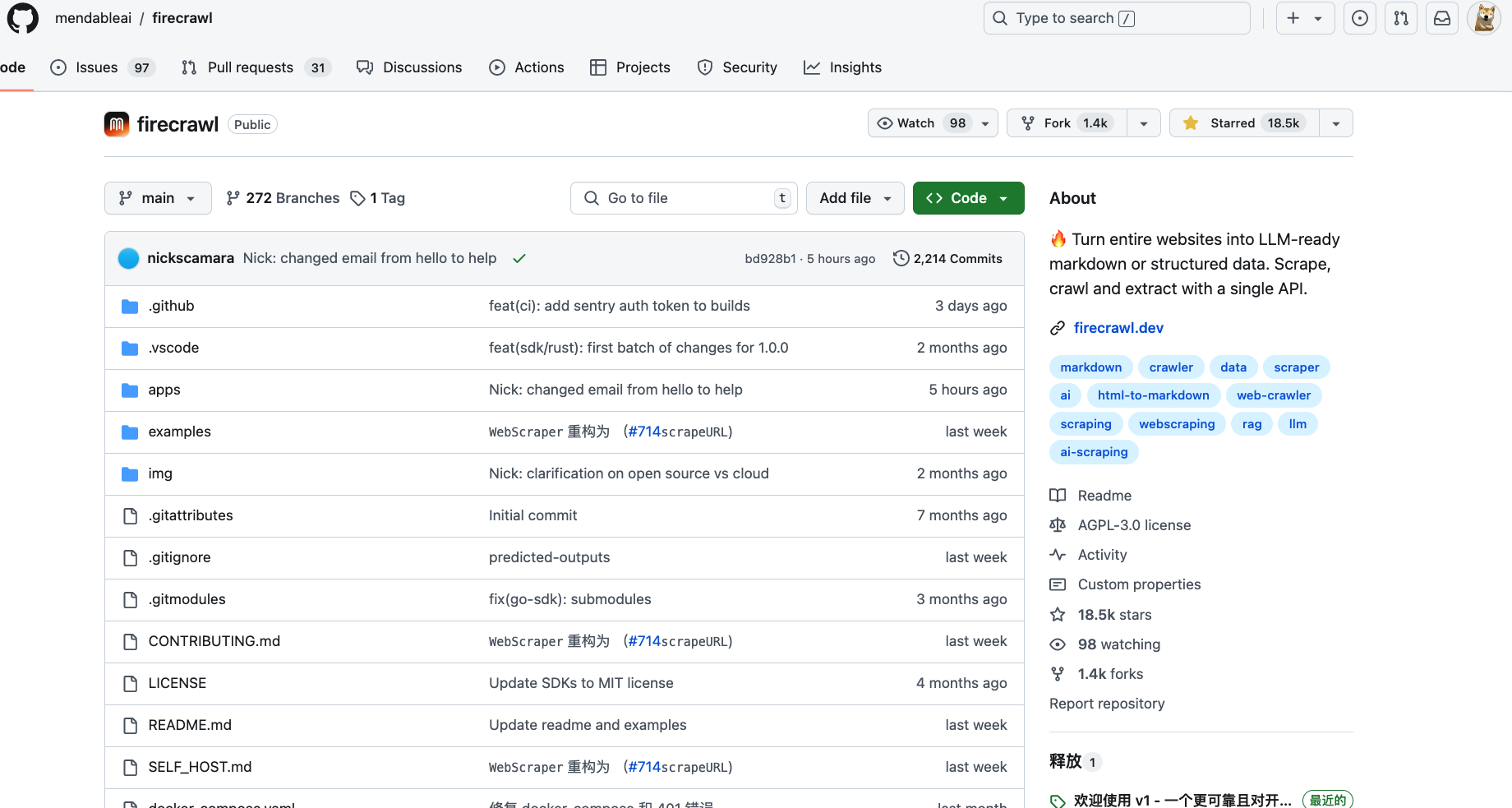
Task: Expand the star lists caret
Action: 1336,123
